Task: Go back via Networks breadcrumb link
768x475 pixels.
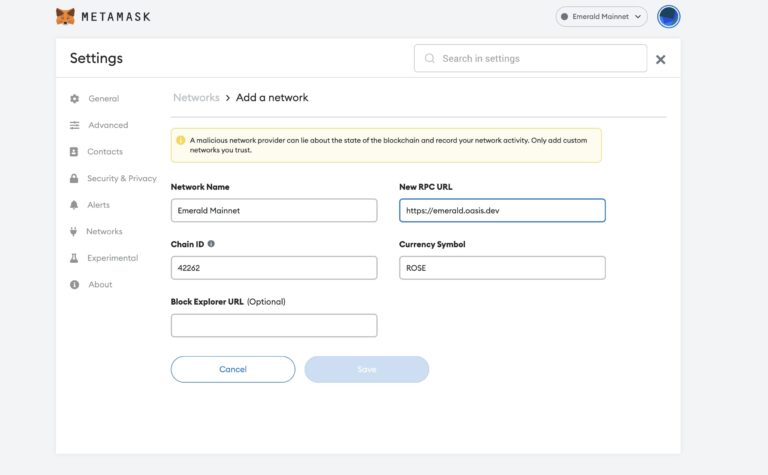Action: point(196,98)
